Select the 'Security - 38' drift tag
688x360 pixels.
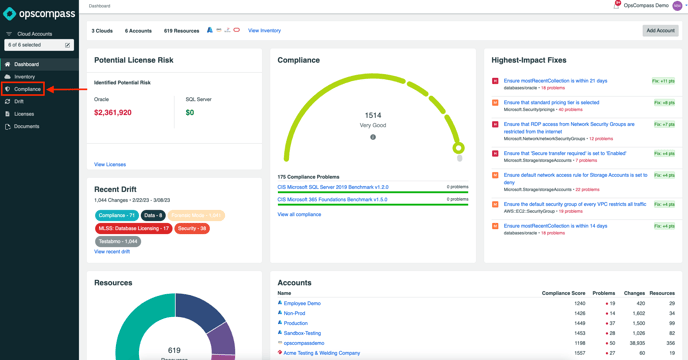pos(192,228)
